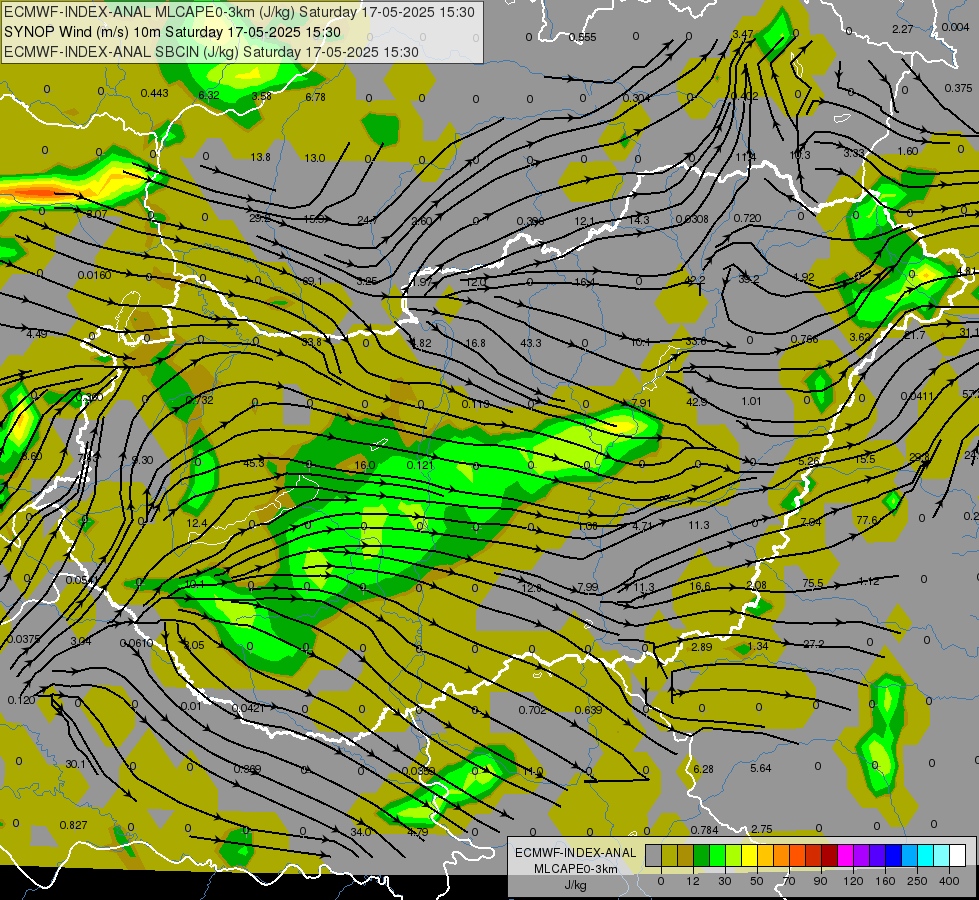
Task: Click the map value 0.639
Action: pos(588,710)
